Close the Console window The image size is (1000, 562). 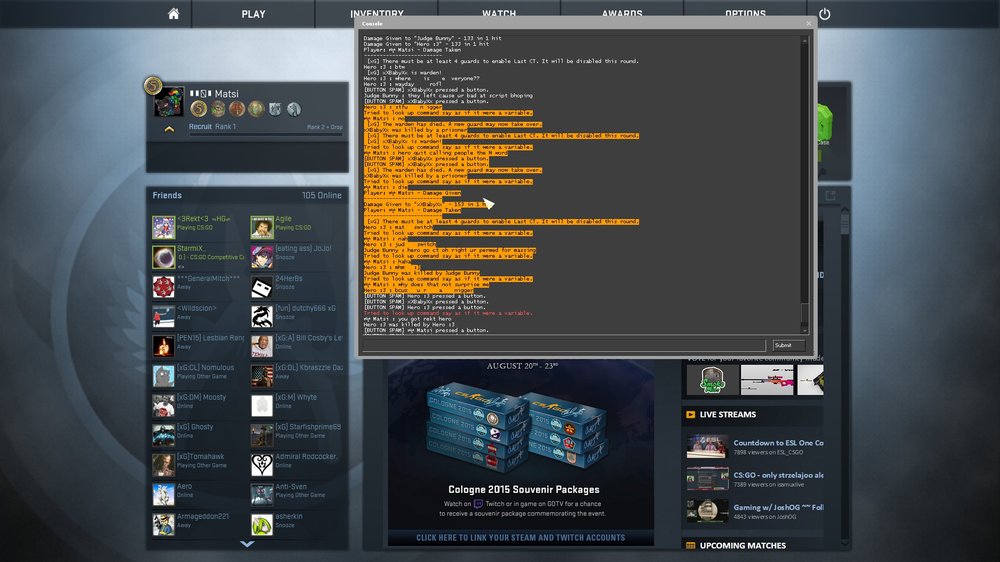coord(809,24)
